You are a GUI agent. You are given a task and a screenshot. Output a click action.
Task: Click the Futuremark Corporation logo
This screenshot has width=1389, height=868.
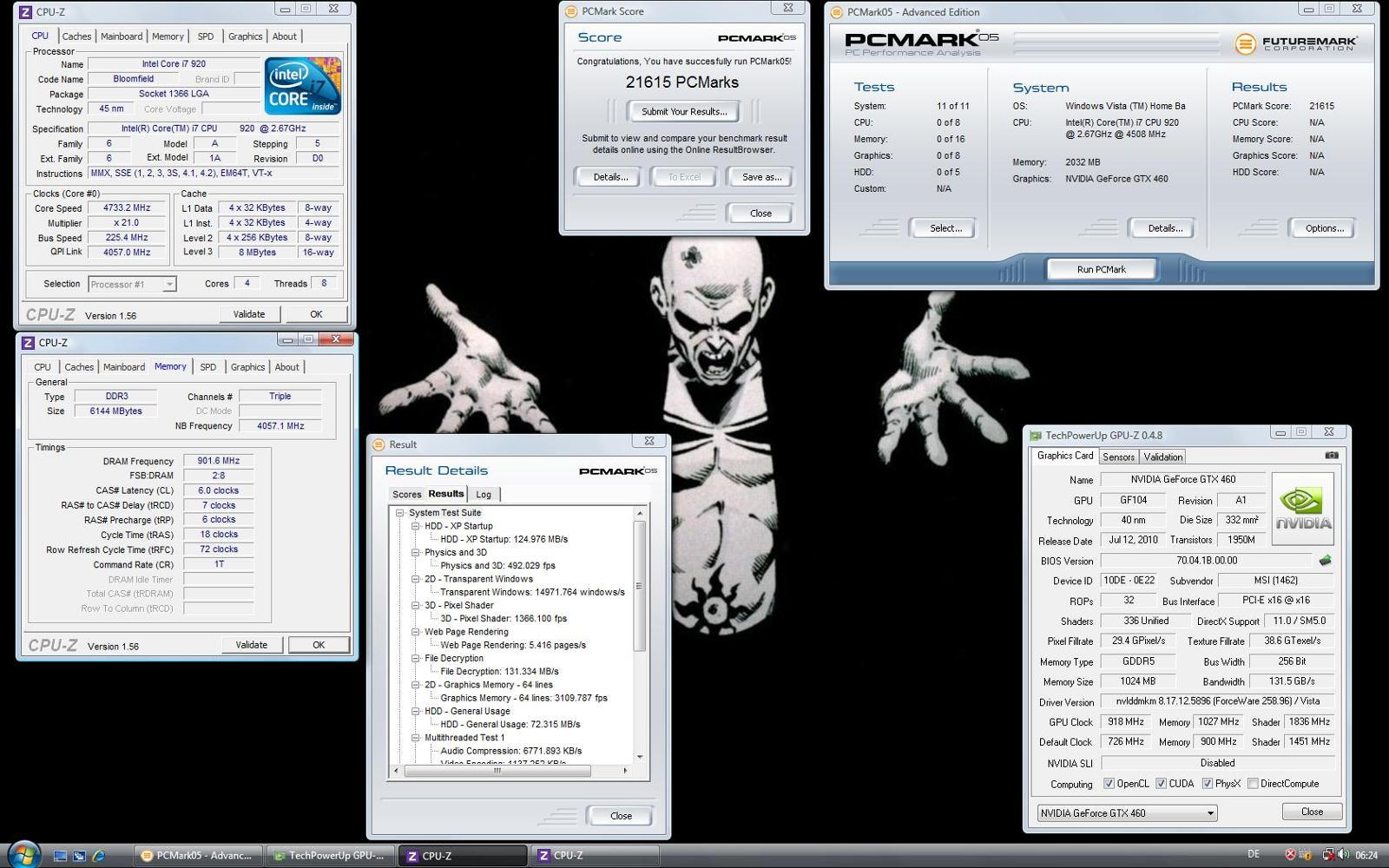[1295, 43]
